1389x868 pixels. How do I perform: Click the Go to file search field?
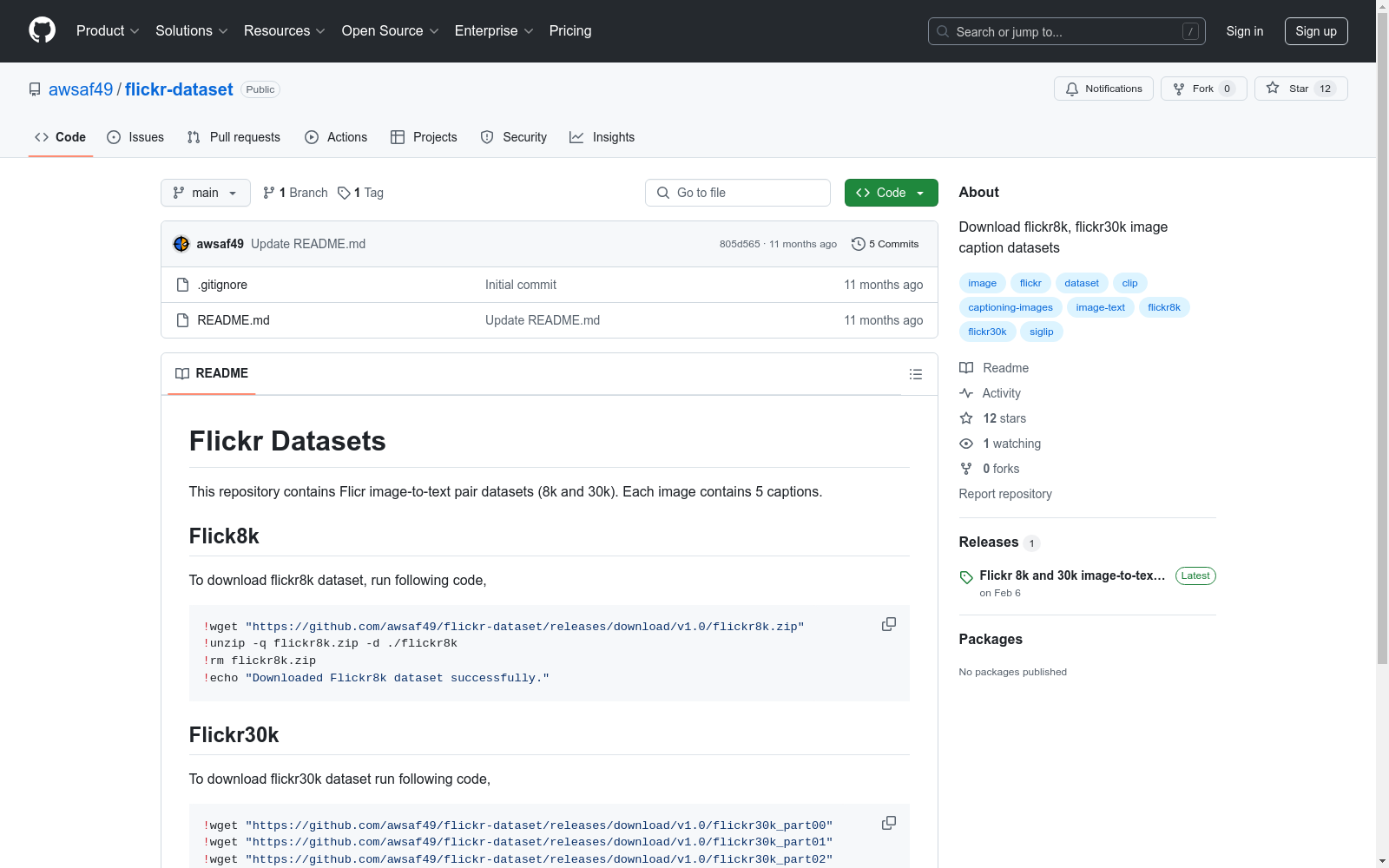coord(738,193)
